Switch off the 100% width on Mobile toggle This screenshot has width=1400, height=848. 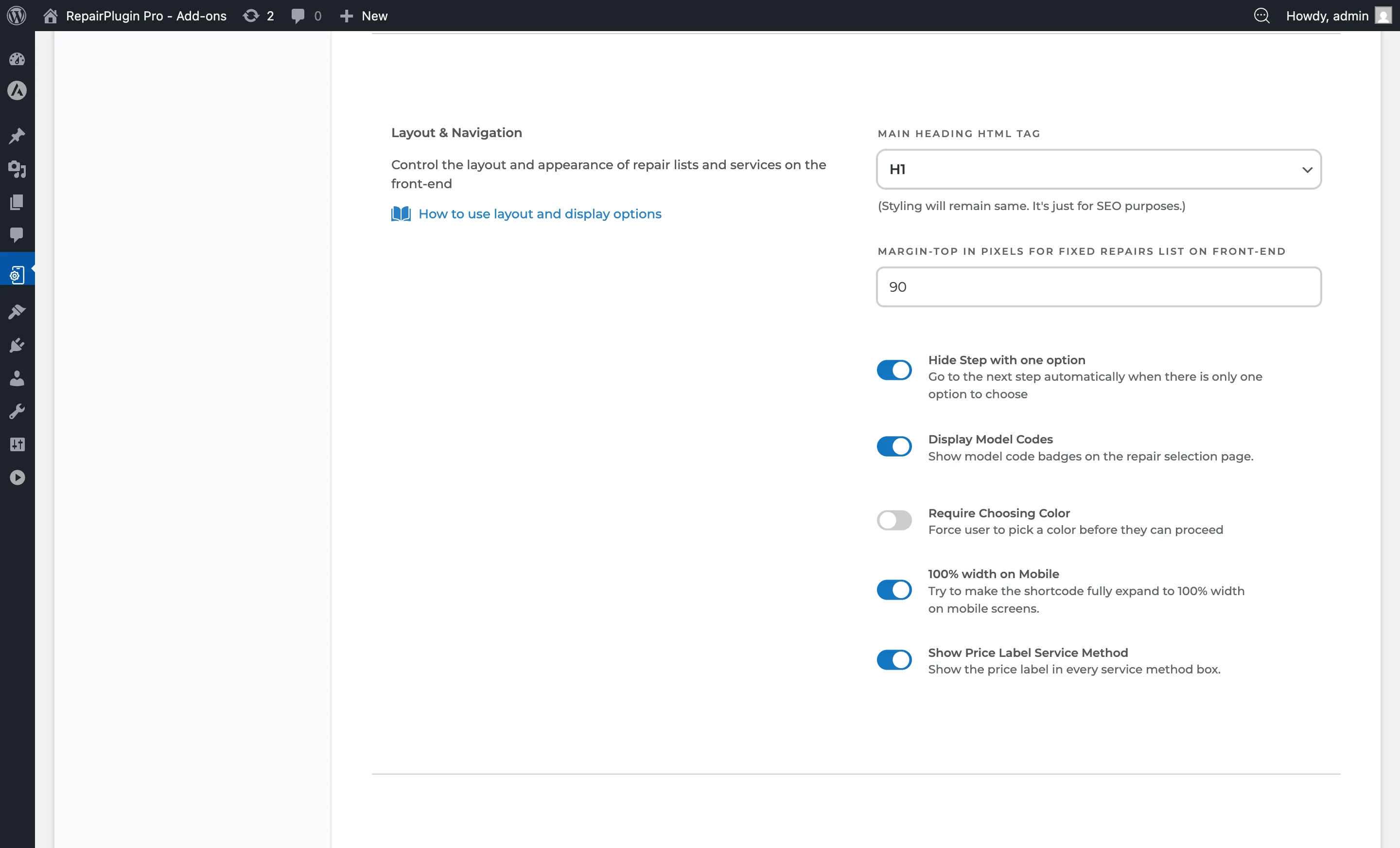894,590
